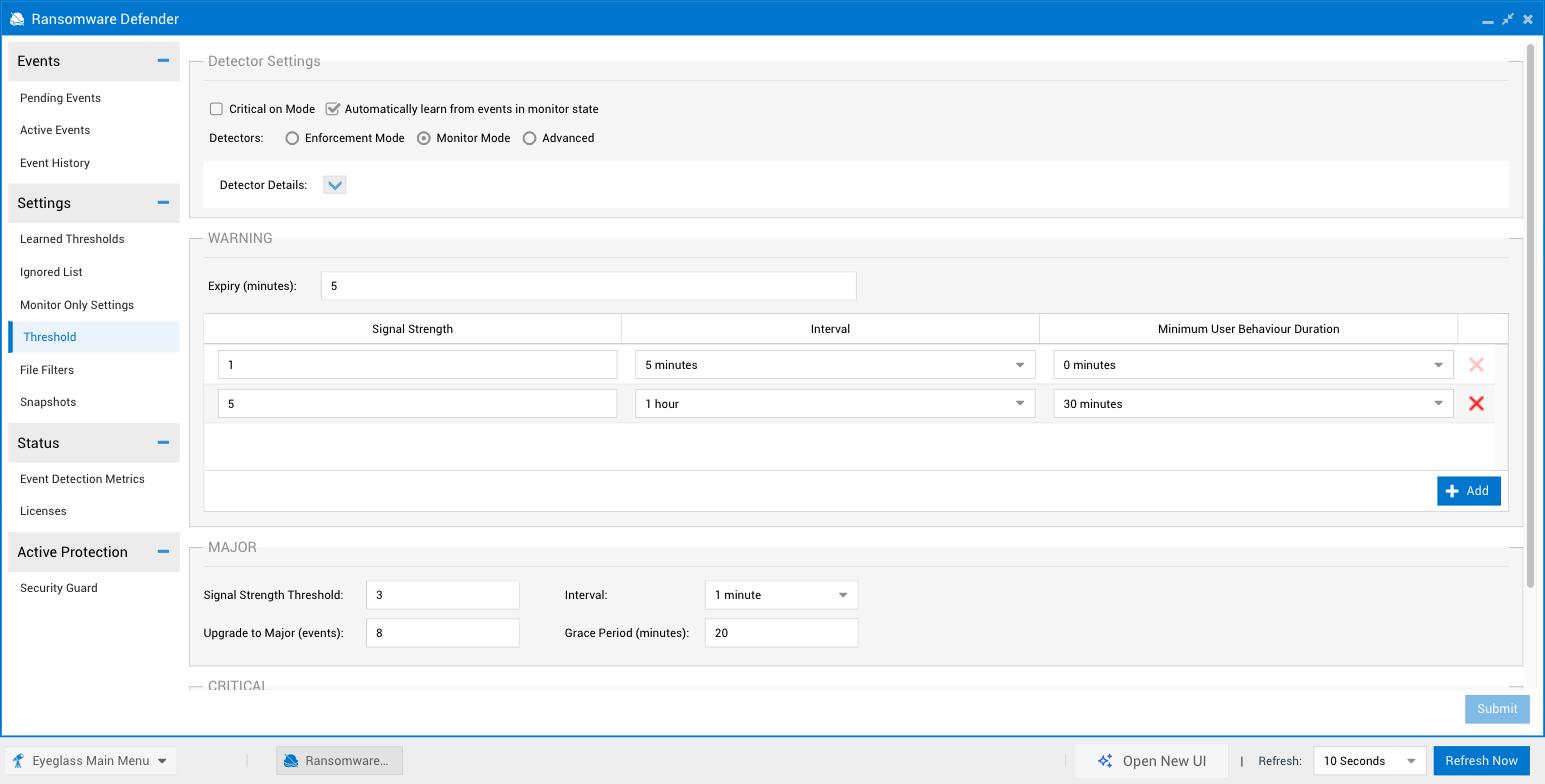
Task: Delete the signal strength 5 warning row
Action: tap(1476, 404)
